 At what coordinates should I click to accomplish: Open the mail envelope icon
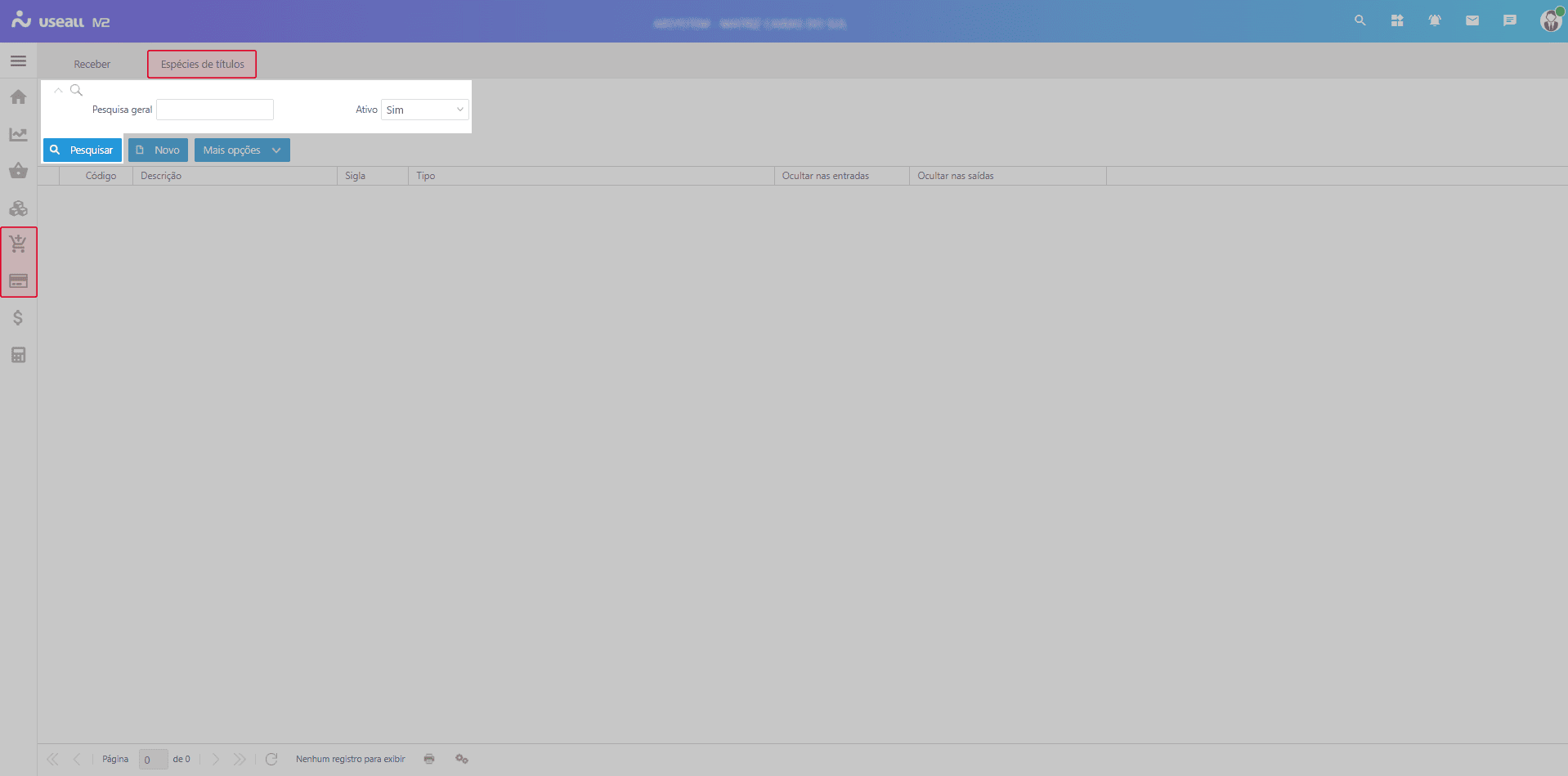pos(1472,20)
